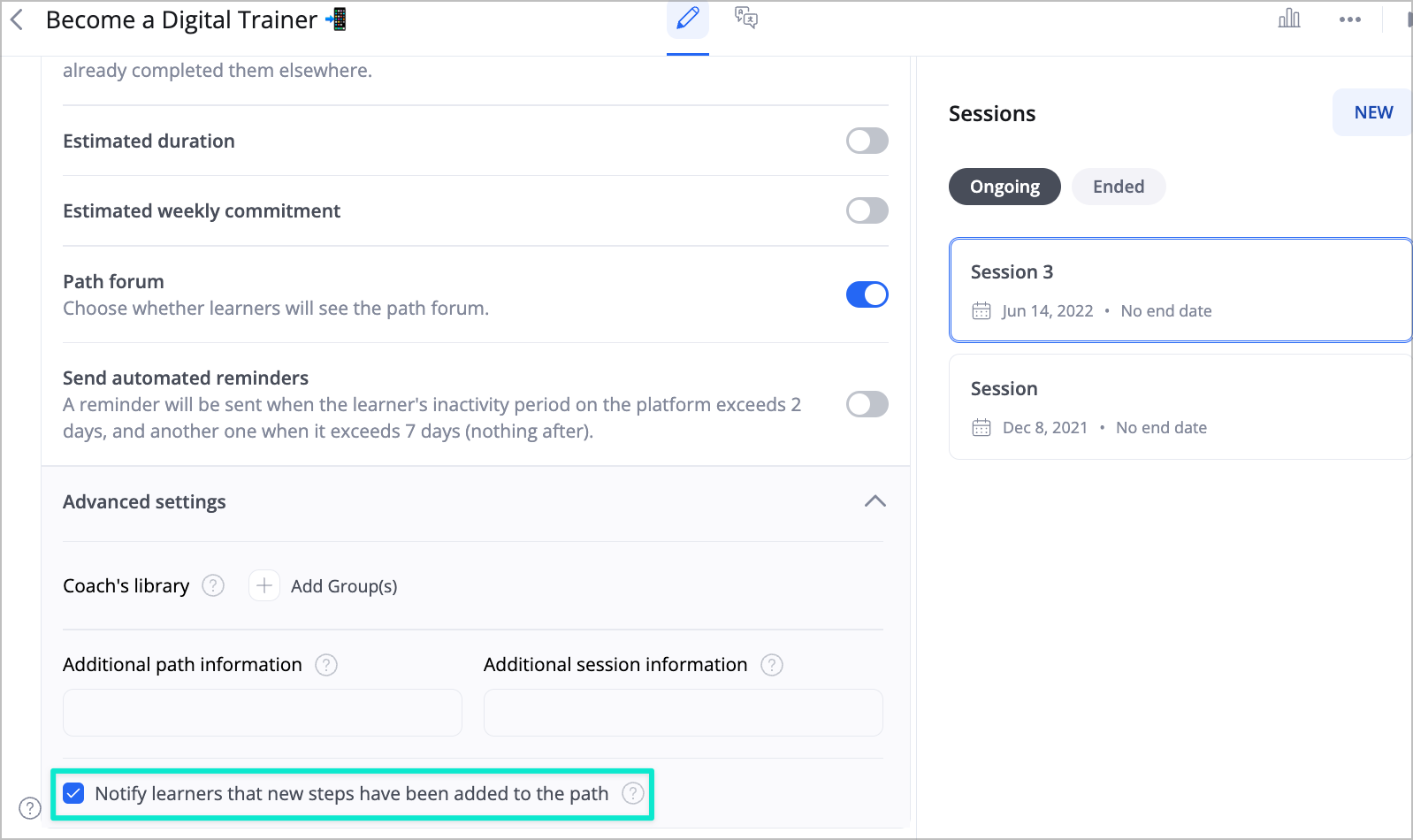Open the pencil edit tab

click(688, 19)
